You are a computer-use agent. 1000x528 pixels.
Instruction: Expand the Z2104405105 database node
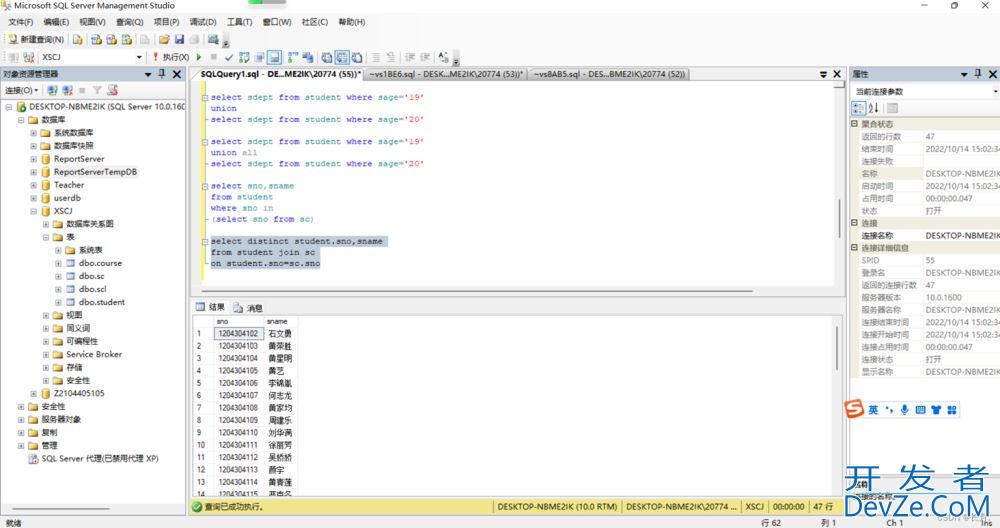point(33,393)
